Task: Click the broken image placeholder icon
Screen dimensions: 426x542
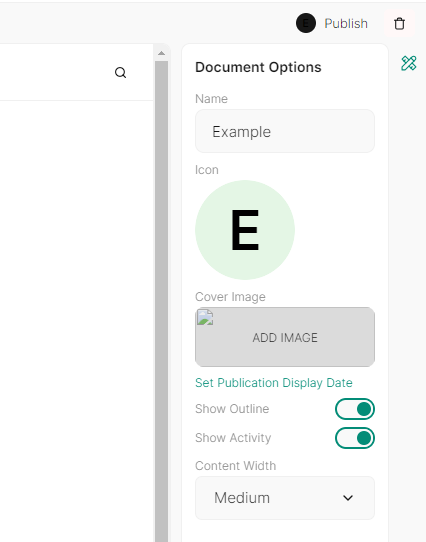Action: (205, 317)
